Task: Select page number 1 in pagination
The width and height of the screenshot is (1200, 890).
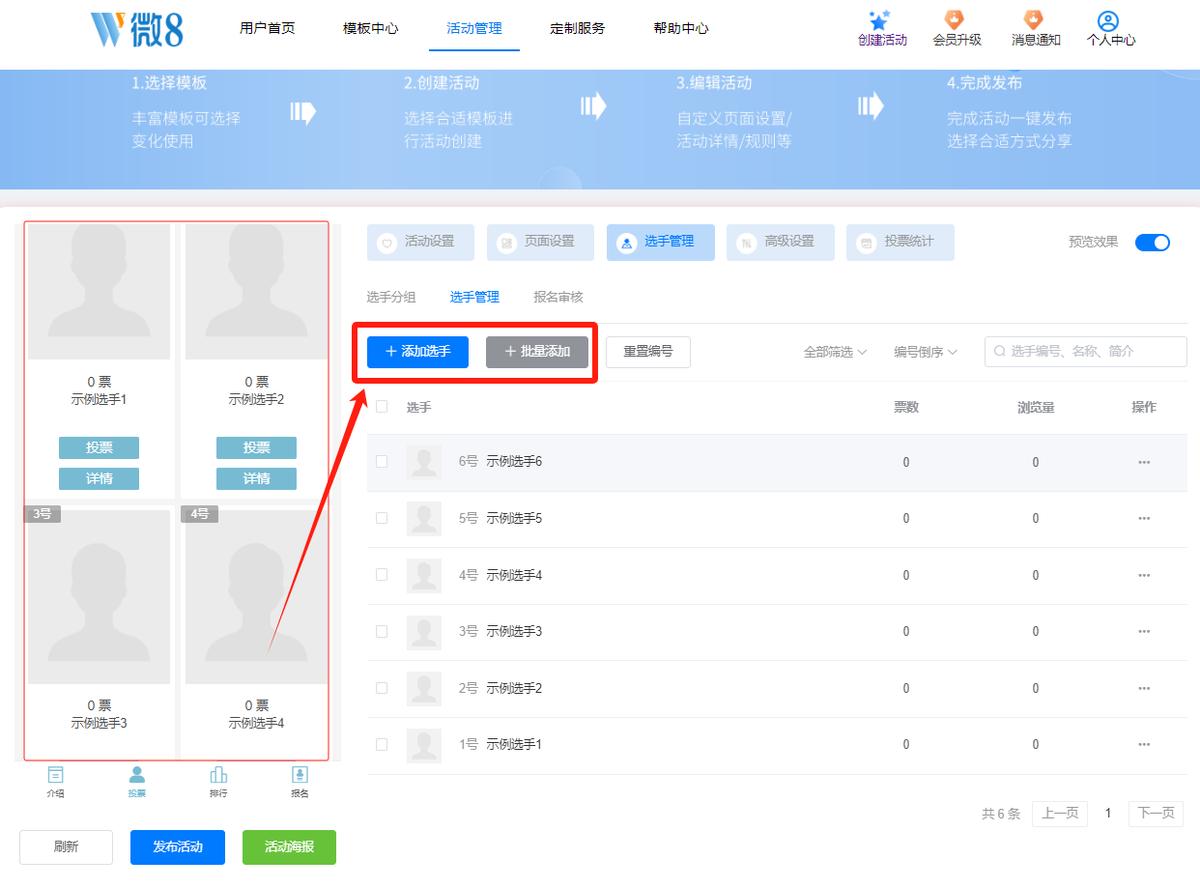Action: (x=1108, y=813)
